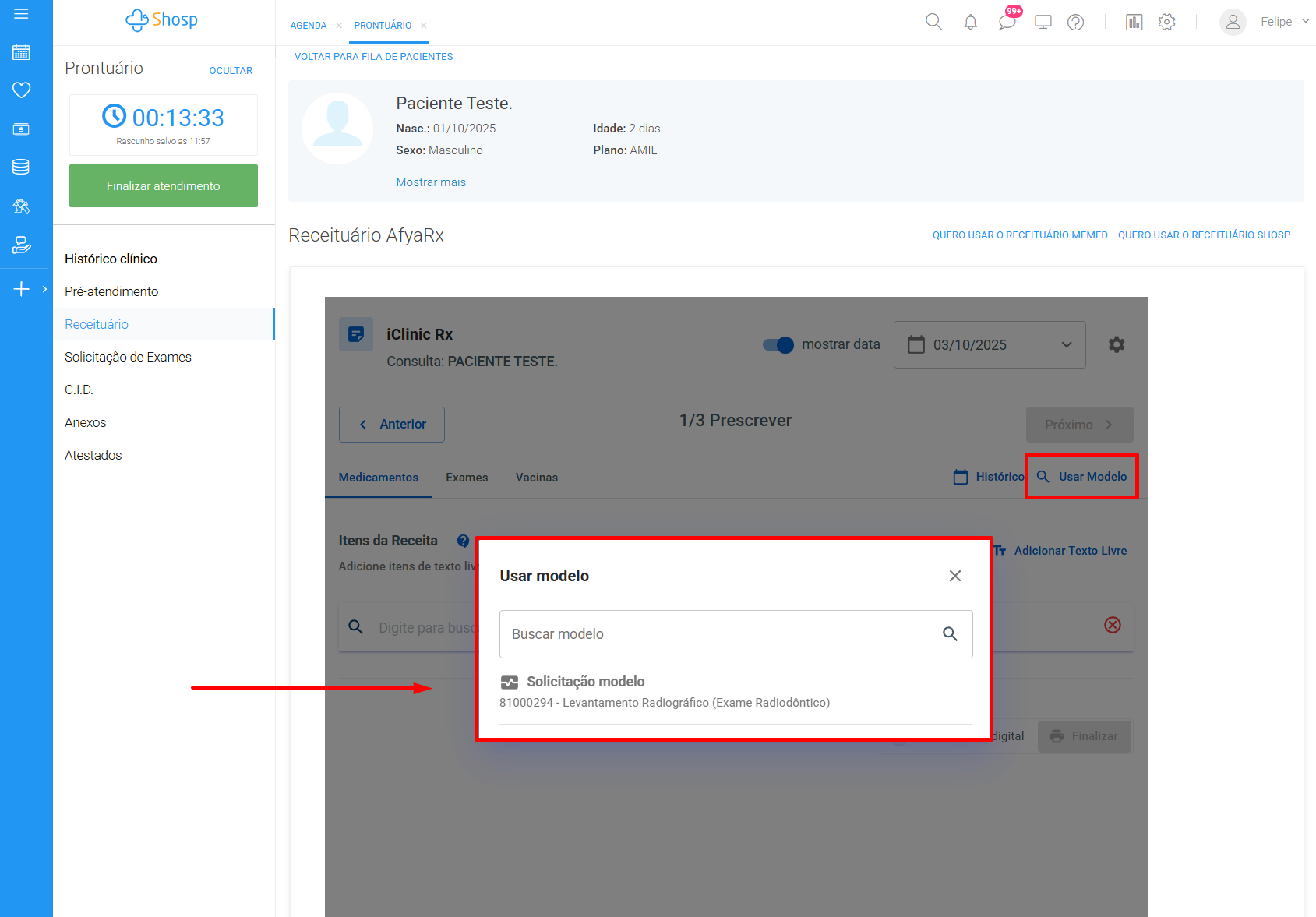Click iClinic Rx settings gear icon
The image size is (1316, 917).
(x=1116, y=344)
